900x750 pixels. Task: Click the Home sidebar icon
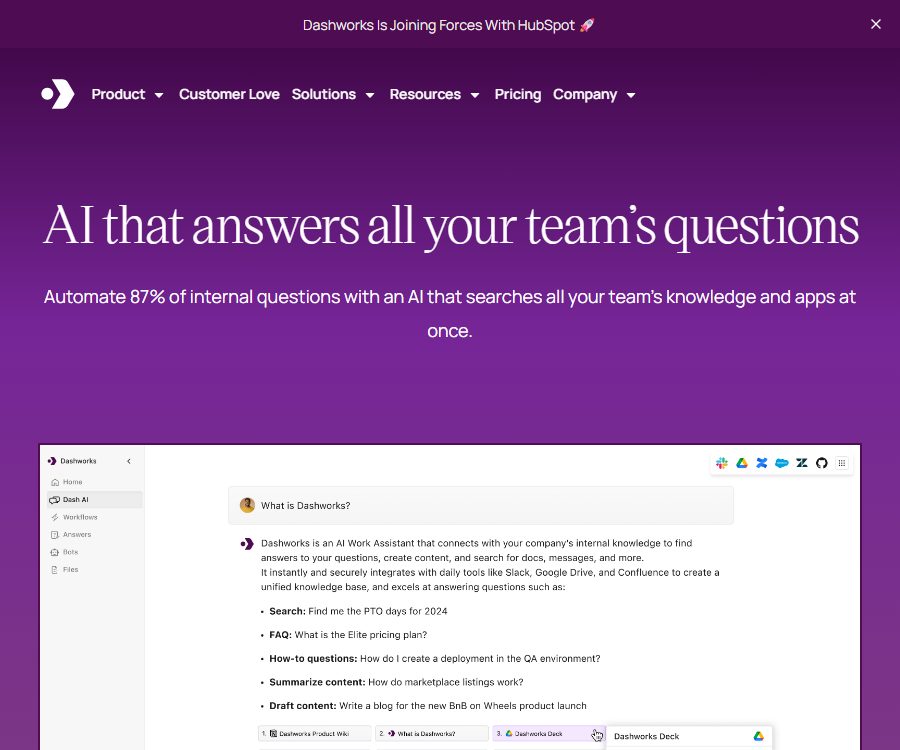pos(55,482)
